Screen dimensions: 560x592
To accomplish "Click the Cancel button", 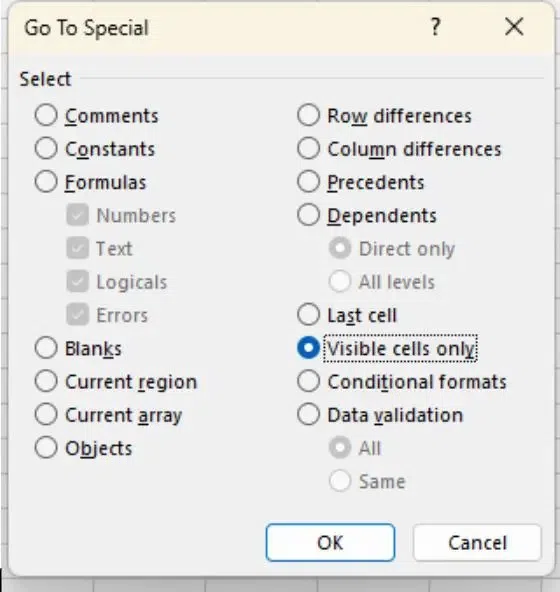I will pos(477,543).
